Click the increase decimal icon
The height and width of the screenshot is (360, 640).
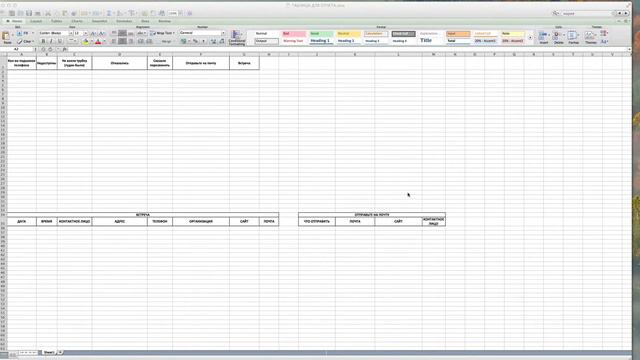click(x=213, y=41)
